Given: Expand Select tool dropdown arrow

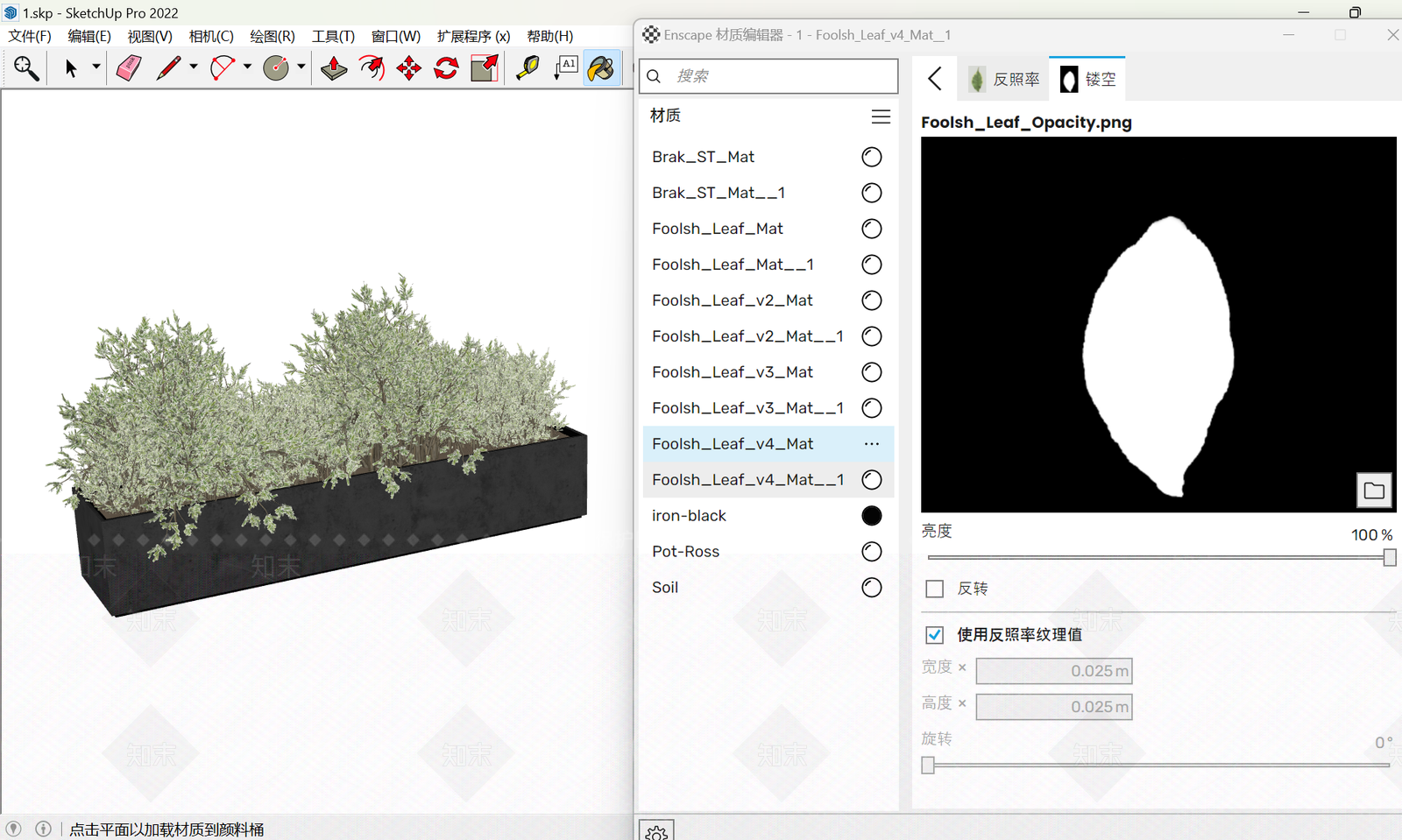Looking at the screenshot, I should [96, 67].
